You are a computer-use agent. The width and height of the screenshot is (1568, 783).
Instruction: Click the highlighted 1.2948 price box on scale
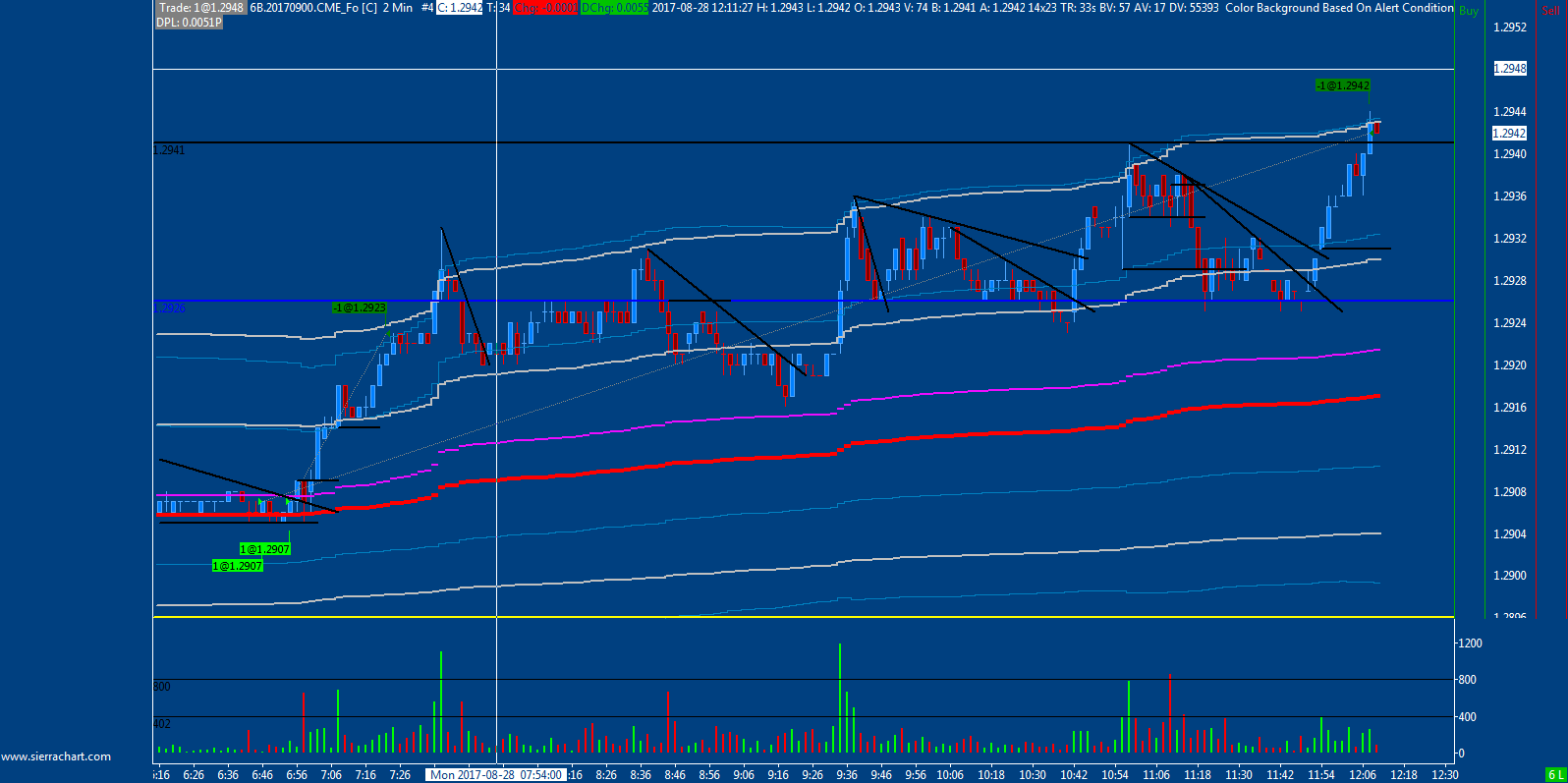[1510, 69]
